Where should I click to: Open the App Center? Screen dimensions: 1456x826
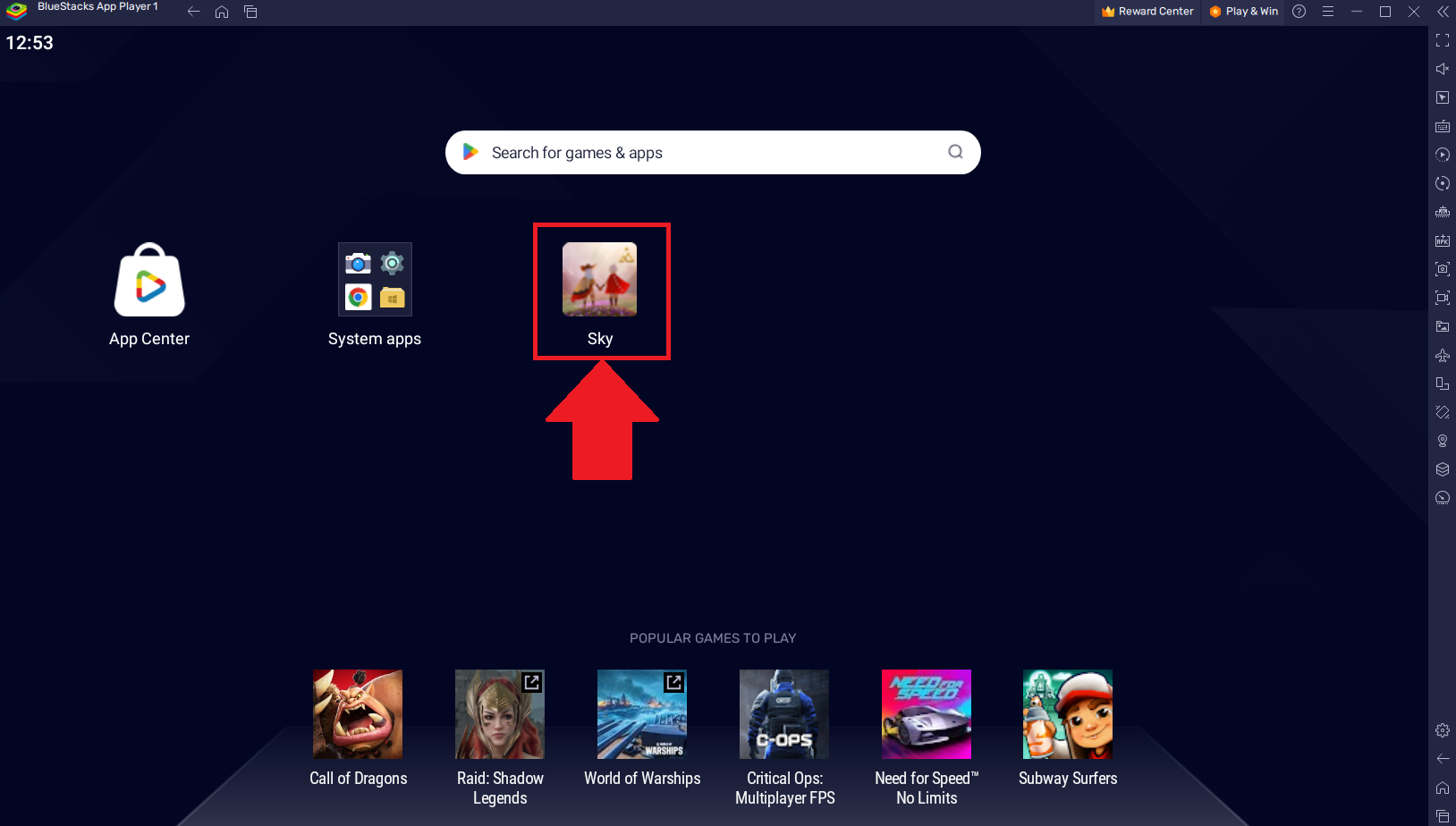[148, 281]
